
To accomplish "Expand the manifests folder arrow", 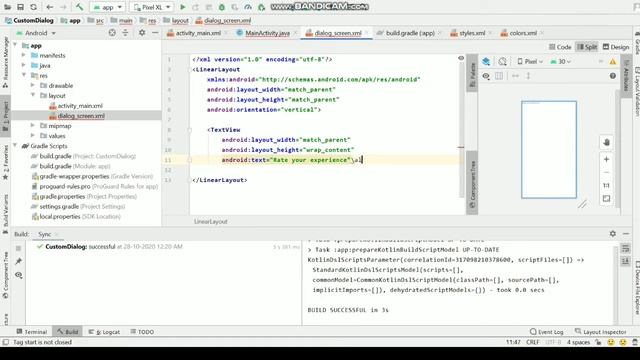I will point(24,55).
